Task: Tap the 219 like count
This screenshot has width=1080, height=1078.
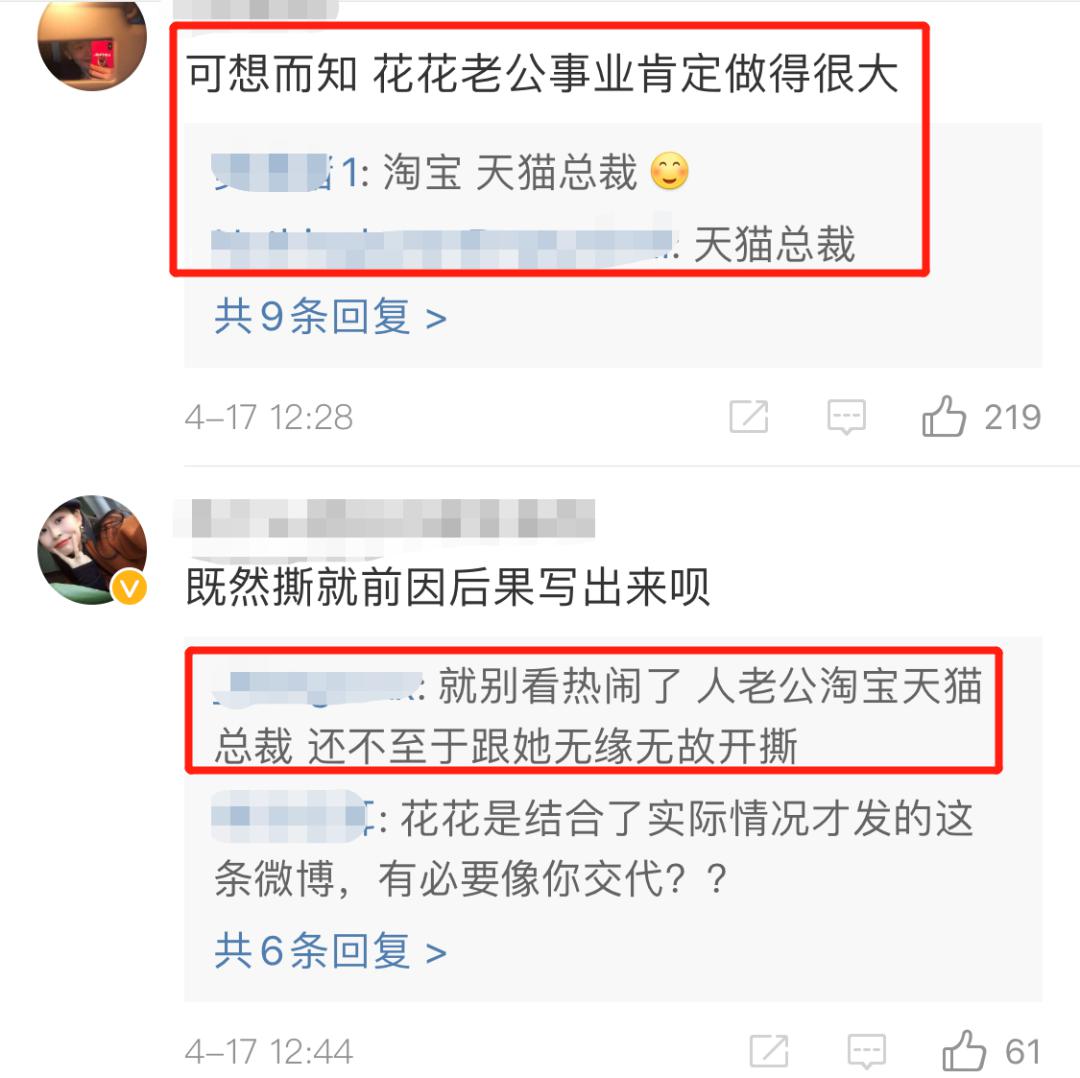Action: point(1012,417)
